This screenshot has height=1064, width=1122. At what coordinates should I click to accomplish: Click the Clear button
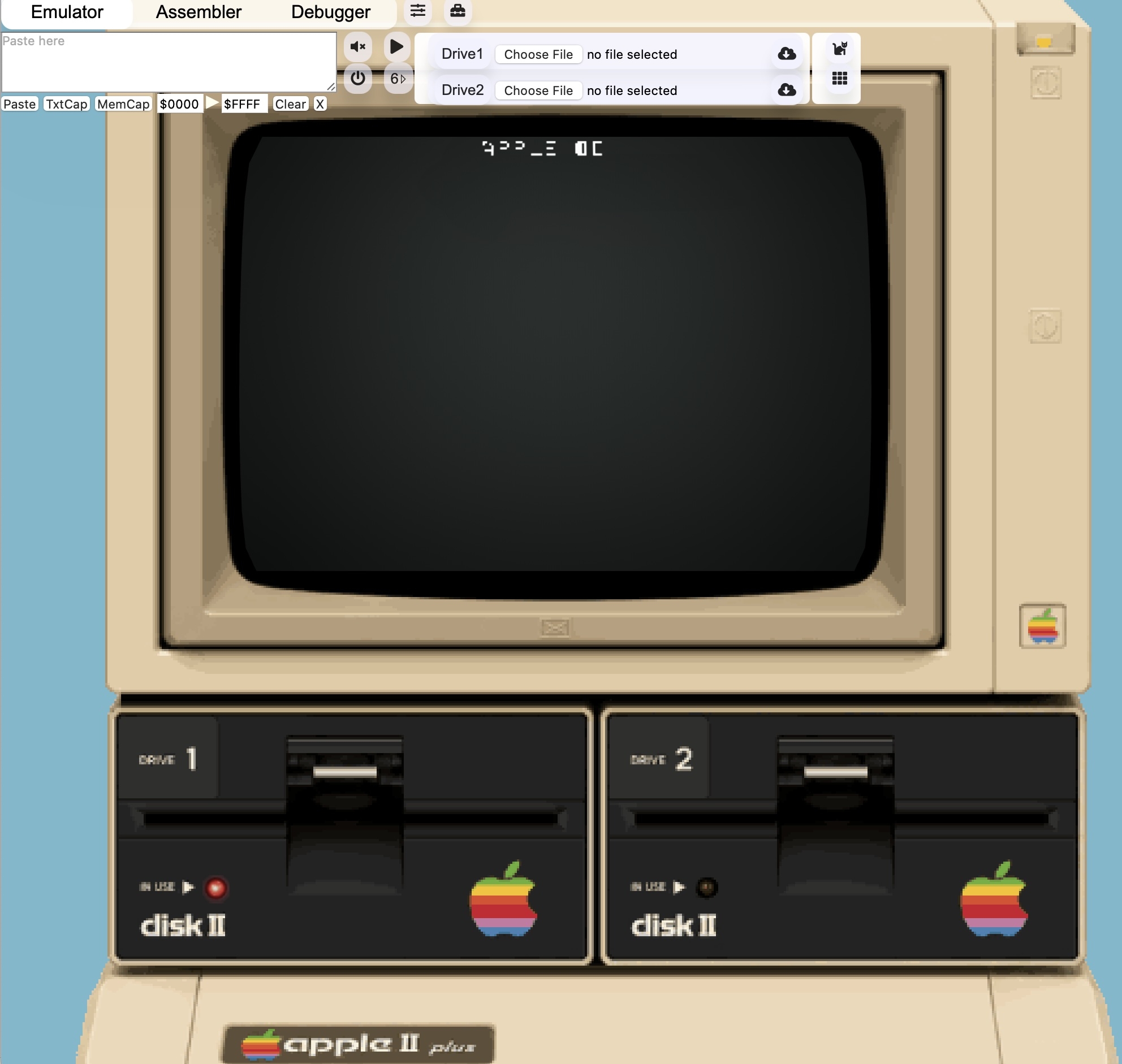coord(291,104)
